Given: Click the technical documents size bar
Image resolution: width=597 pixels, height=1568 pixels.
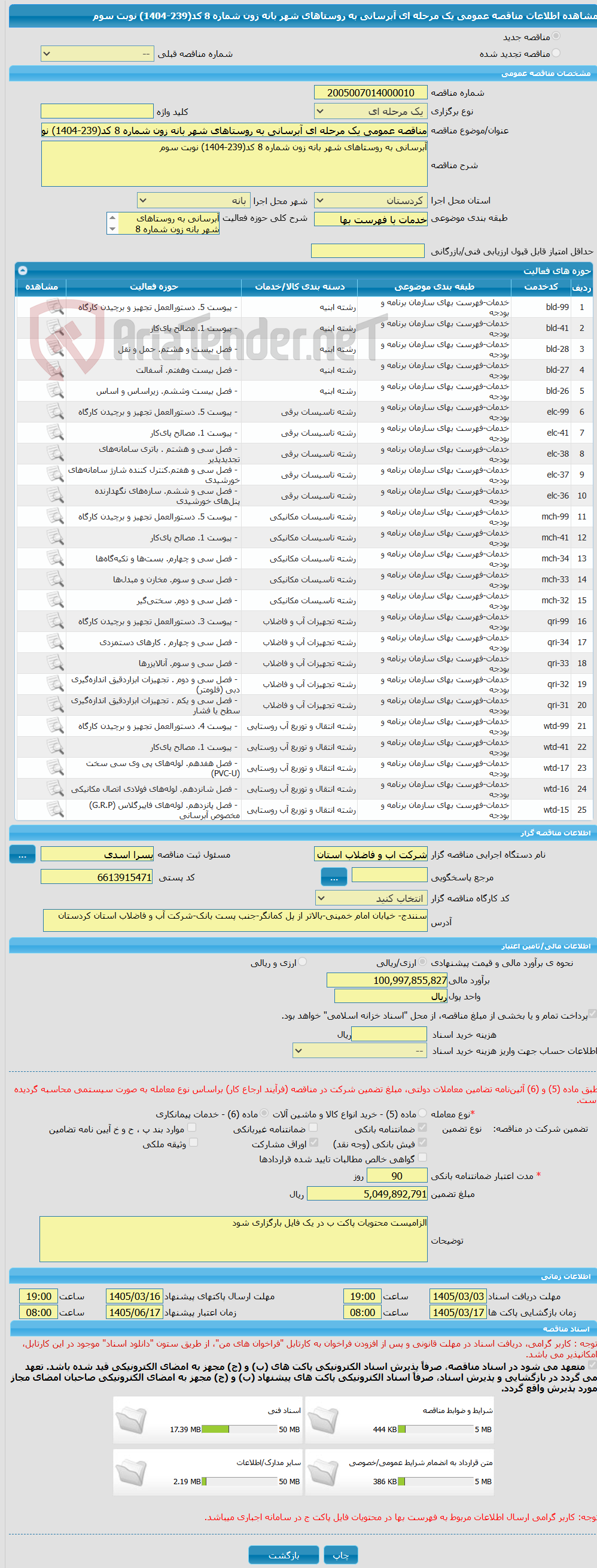Looking at the screenshot, I should (239, 1429).
